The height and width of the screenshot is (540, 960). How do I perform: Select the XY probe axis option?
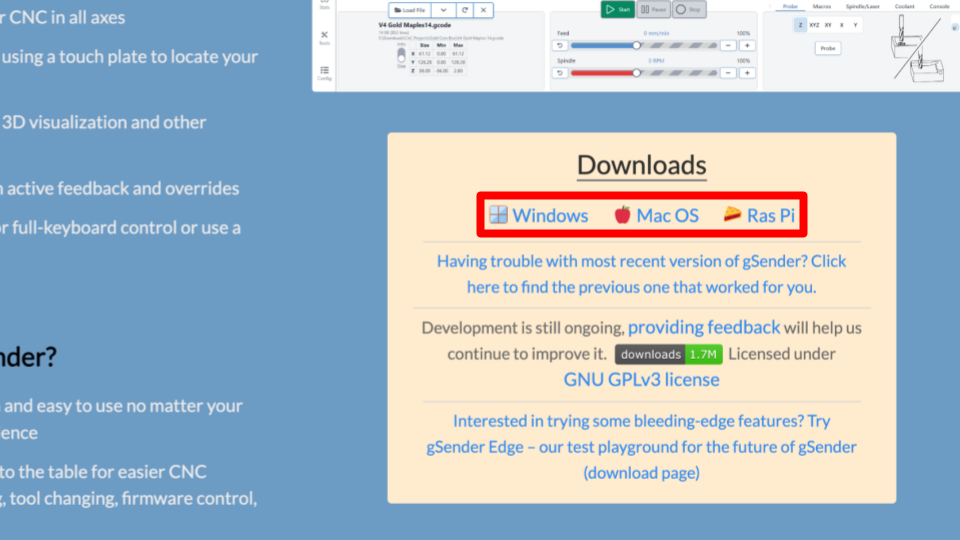pos(828,25)
